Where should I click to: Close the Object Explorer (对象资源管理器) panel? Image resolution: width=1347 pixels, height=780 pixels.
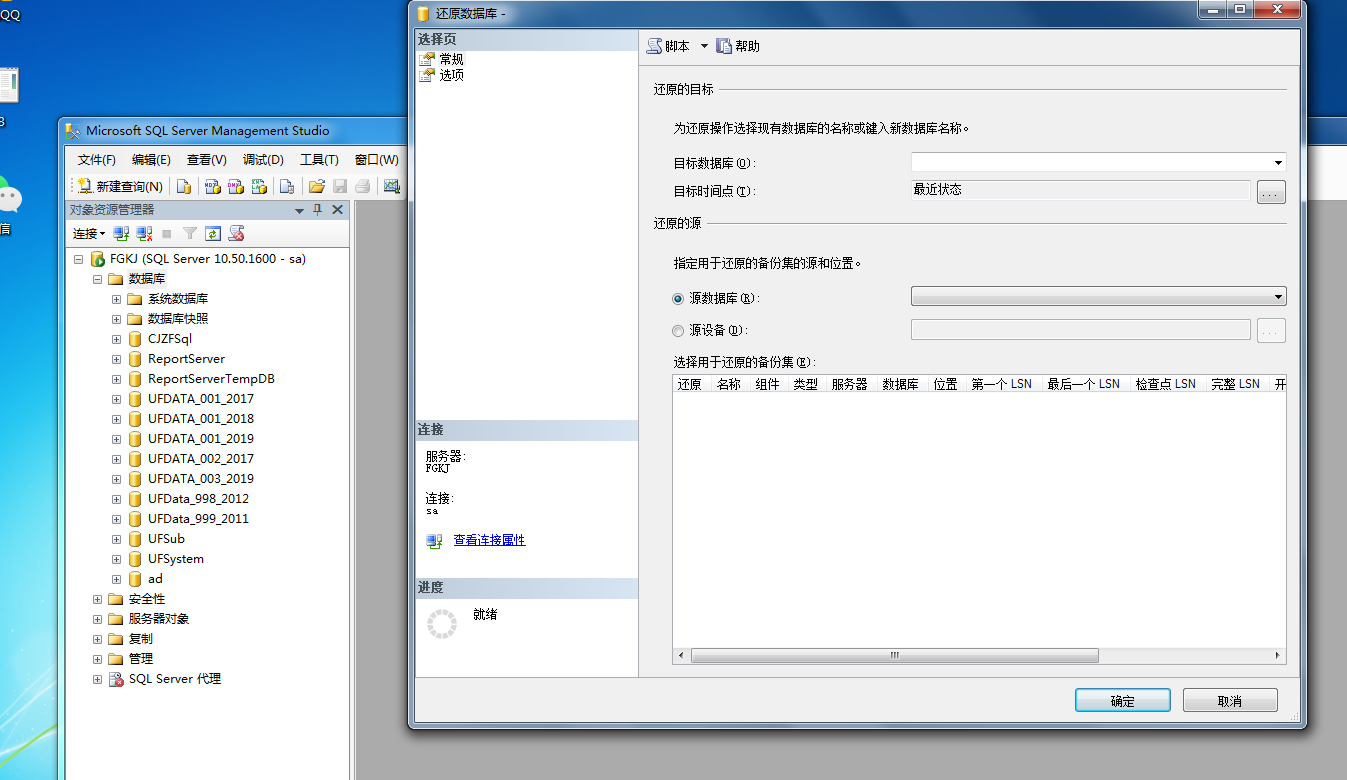[x=337, y=210]
